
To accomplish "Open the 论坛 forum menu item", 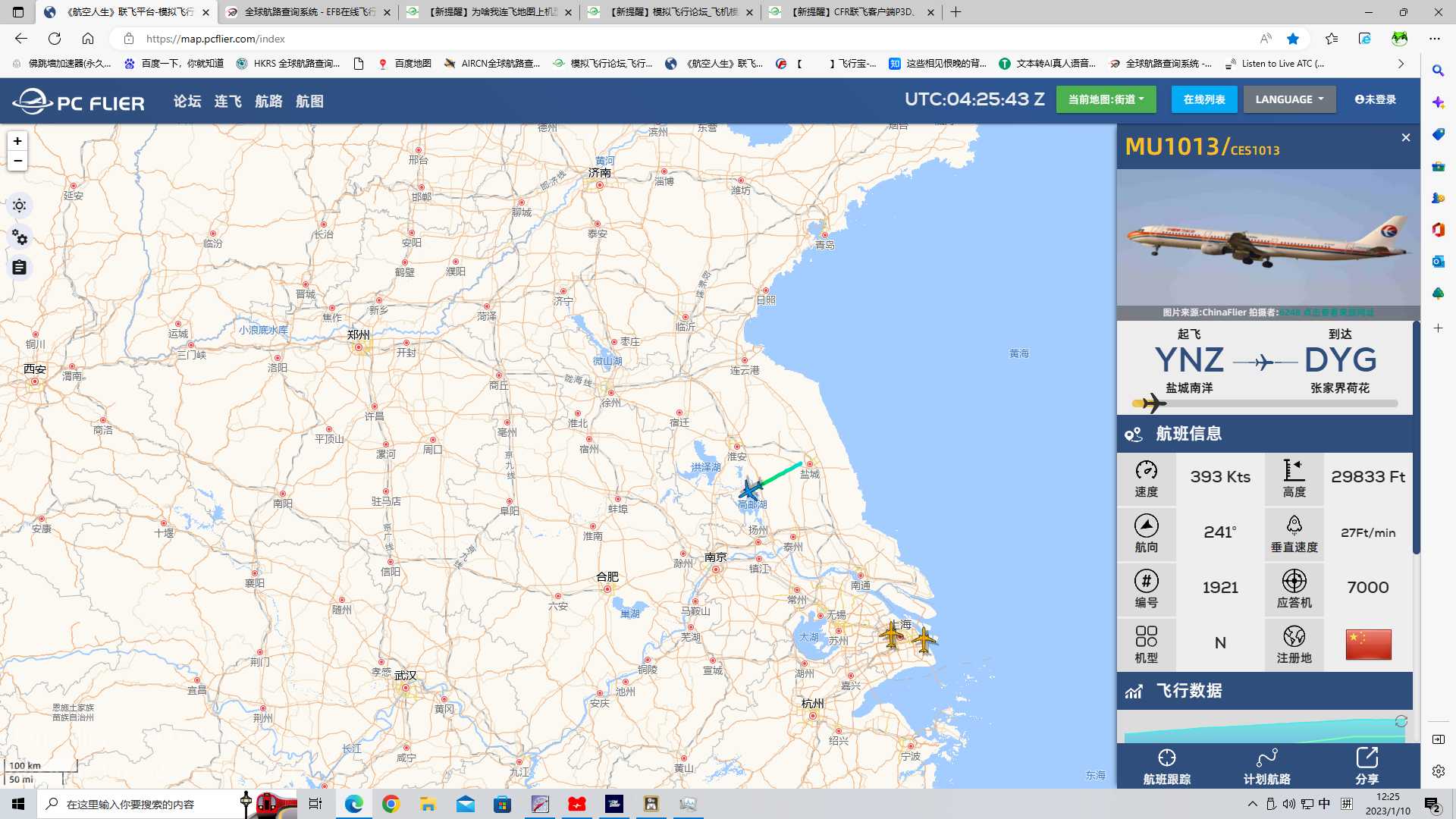I will pos(187,101).
